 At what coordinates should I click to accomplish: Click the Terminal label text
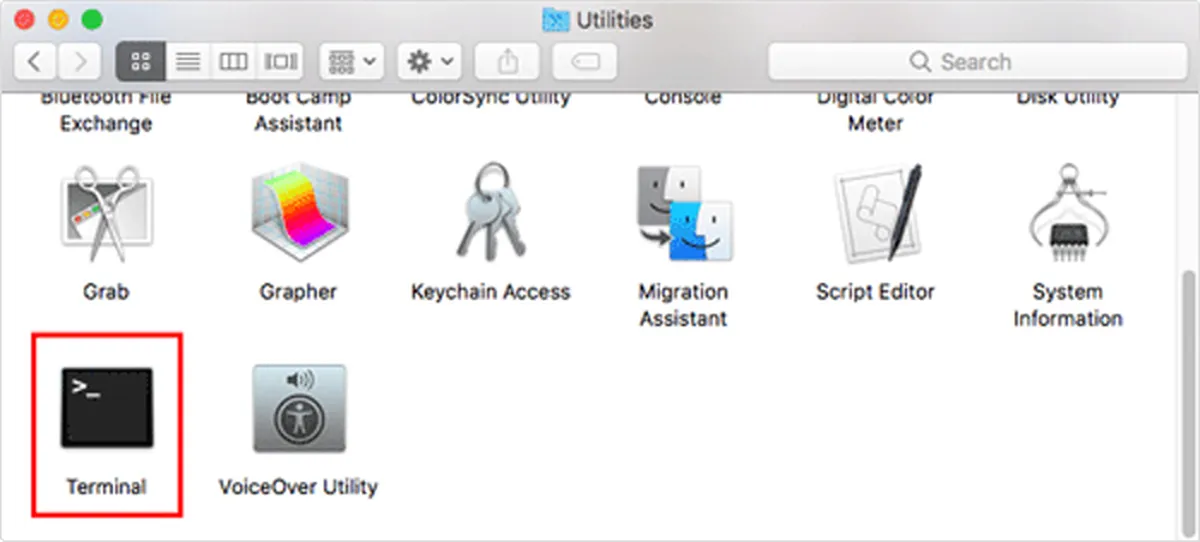point(106,487)
